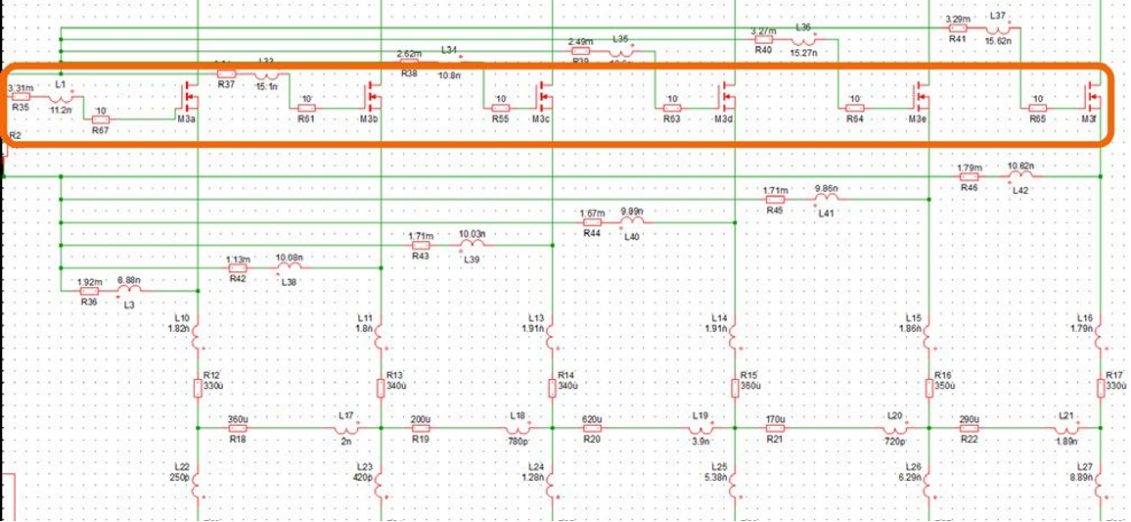This screenshot has height=522, width=1131.
Task: Click the 420p value of L23
Action: pyautogui.click(x=363, y=477)
